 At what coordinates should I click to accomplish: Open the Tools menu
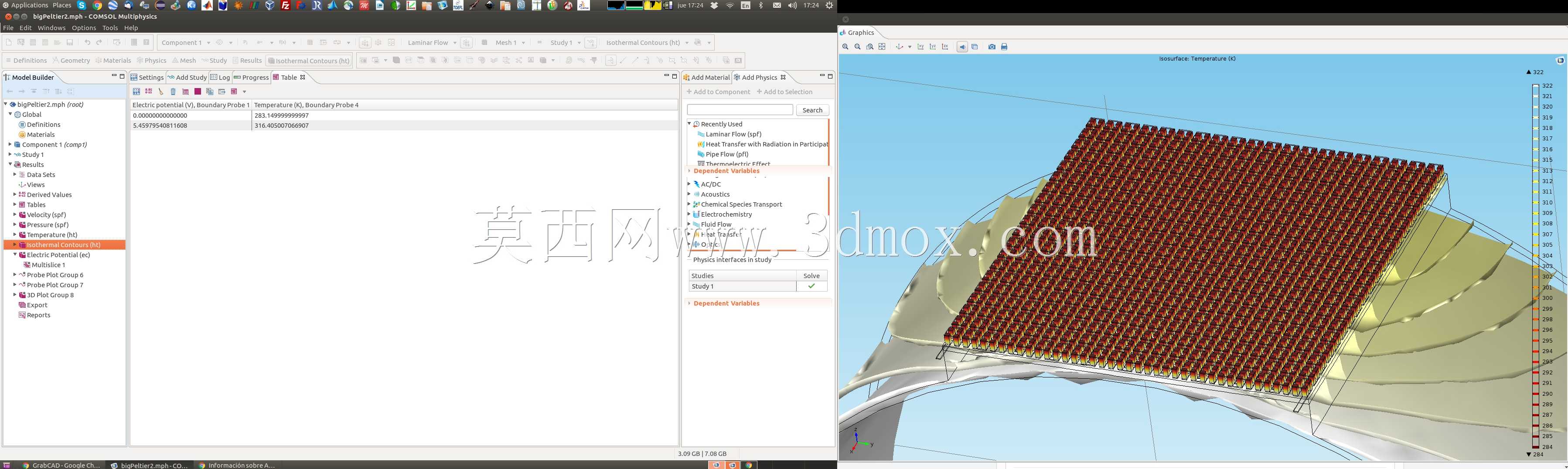click(110, 28)
